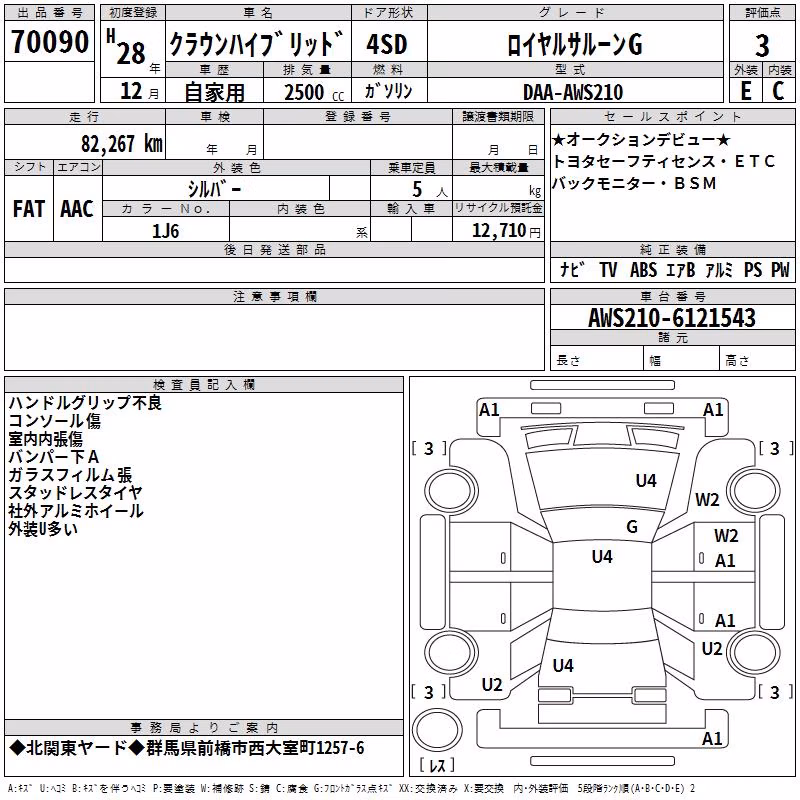Click the 後日発送部品 section header
The image size is (800, 800).
tap(275, 249)
